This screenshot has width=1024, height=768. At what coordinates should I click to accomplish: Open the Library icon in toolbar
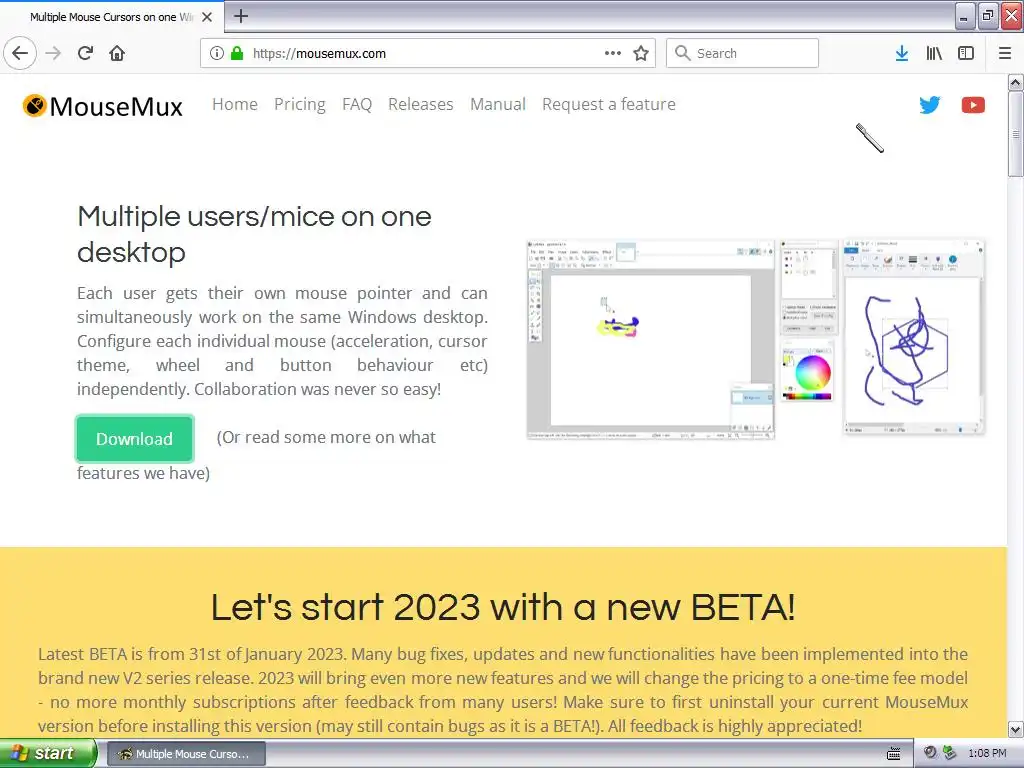pyautogui.click(x=934, y=53)
